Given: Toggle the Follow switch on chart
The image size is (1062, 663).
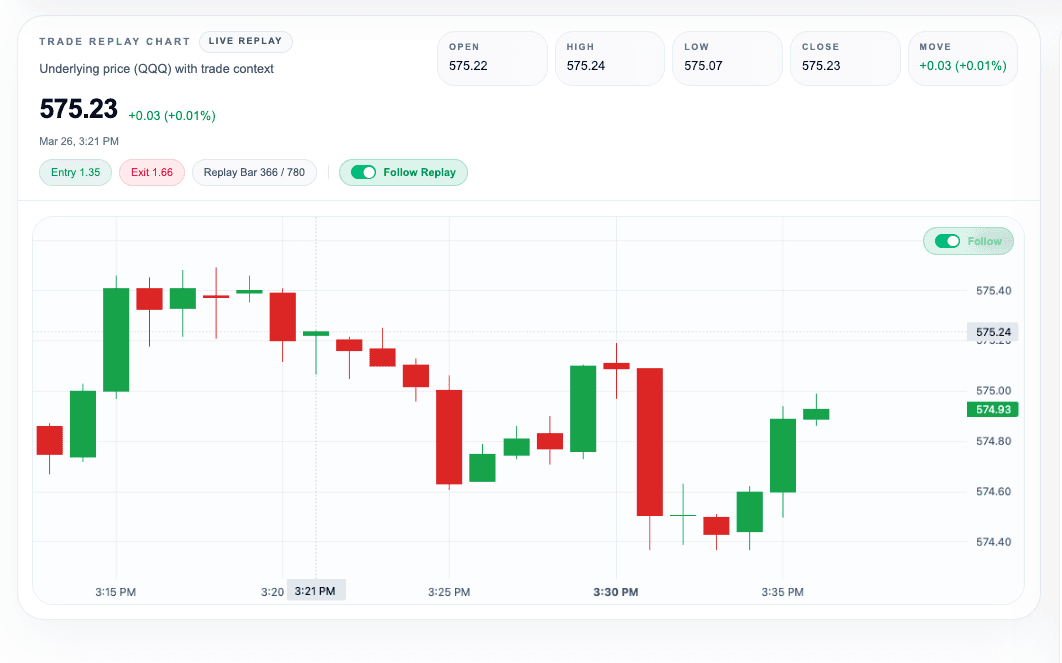Looking at the screenshot, I should 947,241.
